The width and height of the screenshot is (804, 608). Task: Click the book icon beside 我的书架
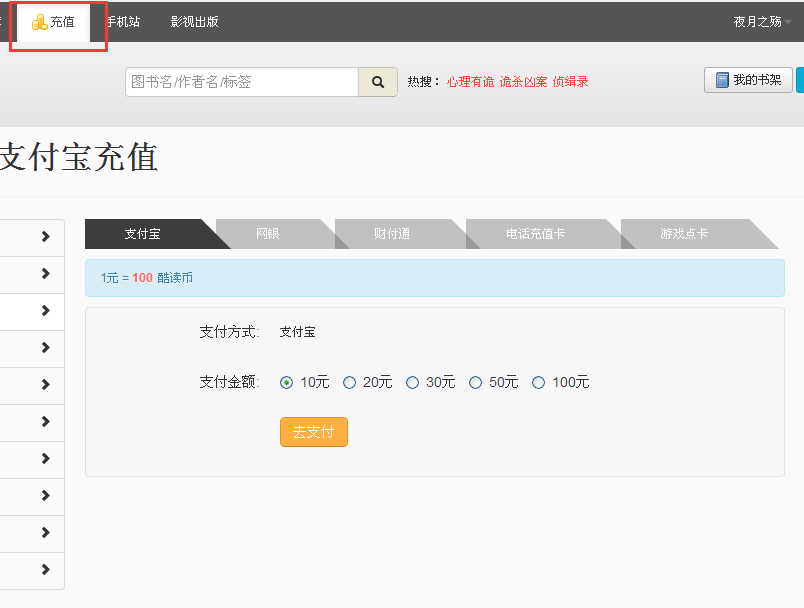(722, 80)
